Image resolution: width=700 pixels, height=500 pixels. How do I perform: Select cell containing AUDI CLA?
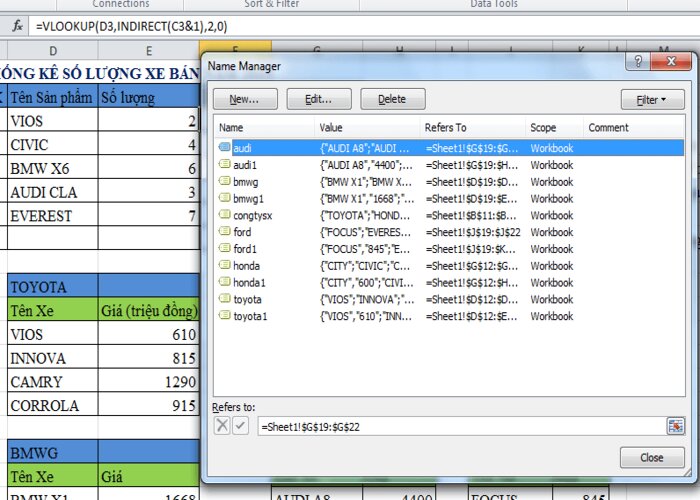pyautogui.click(x=53, y=192)
